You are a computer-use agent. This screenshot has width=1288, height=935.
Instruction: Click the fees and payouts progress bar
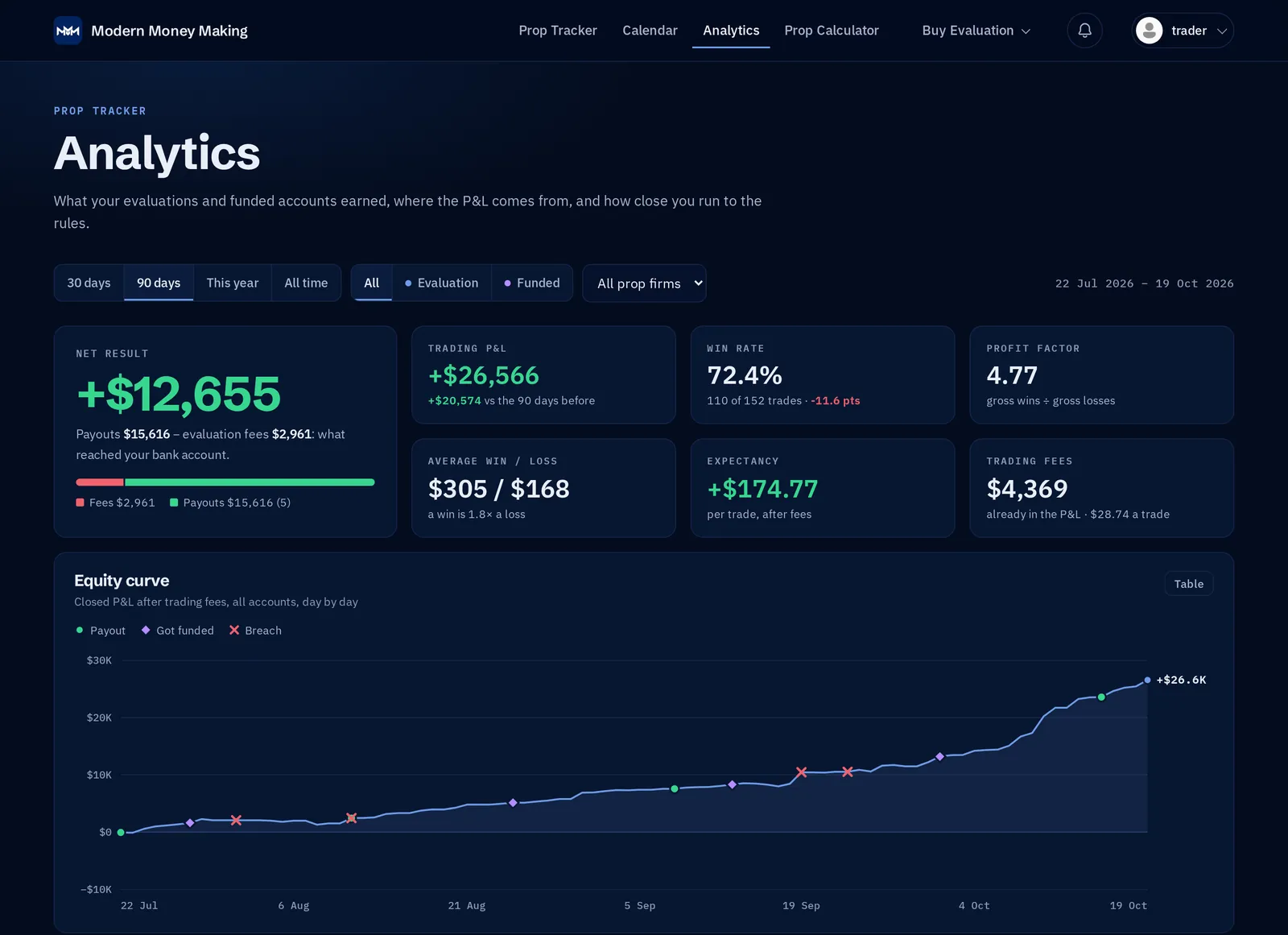225,482
